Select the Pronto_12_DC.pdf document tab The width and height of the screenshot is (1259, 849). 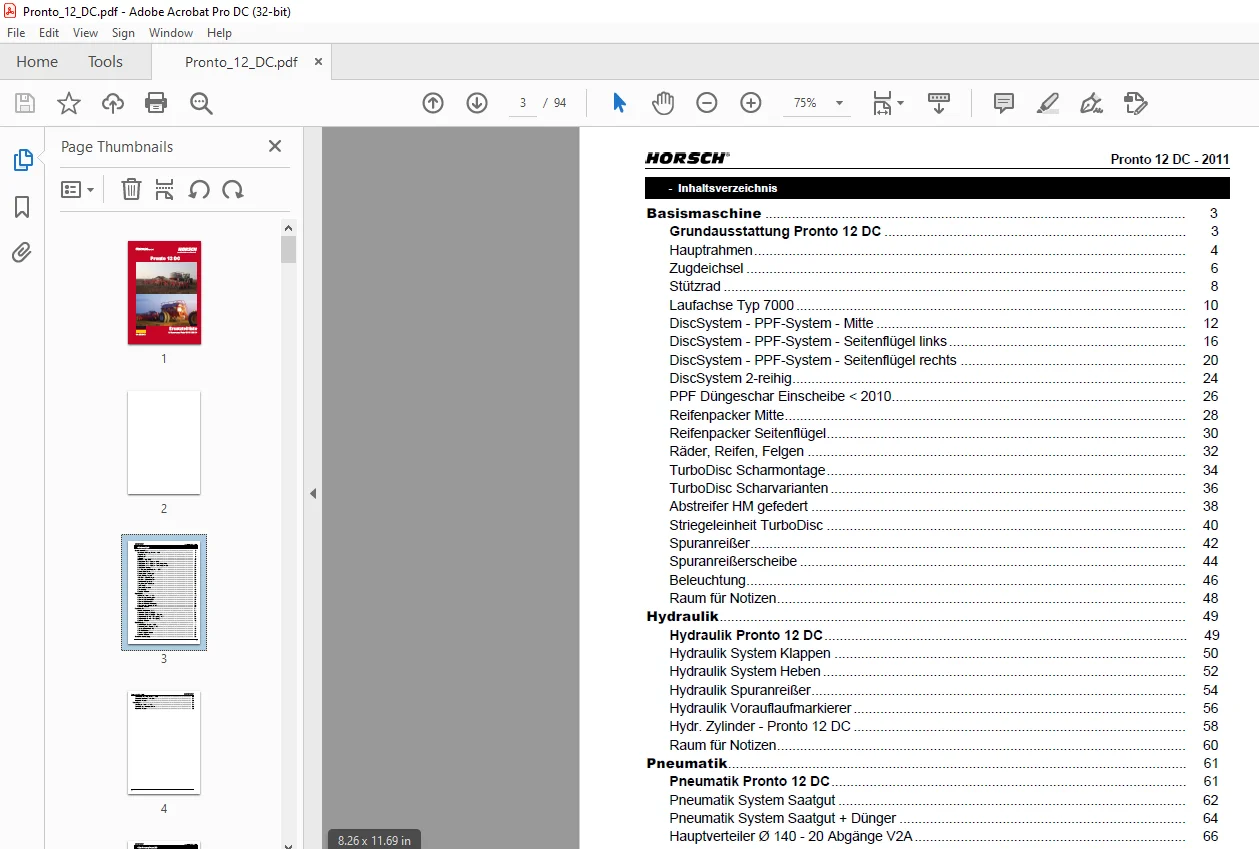point(241,62)
